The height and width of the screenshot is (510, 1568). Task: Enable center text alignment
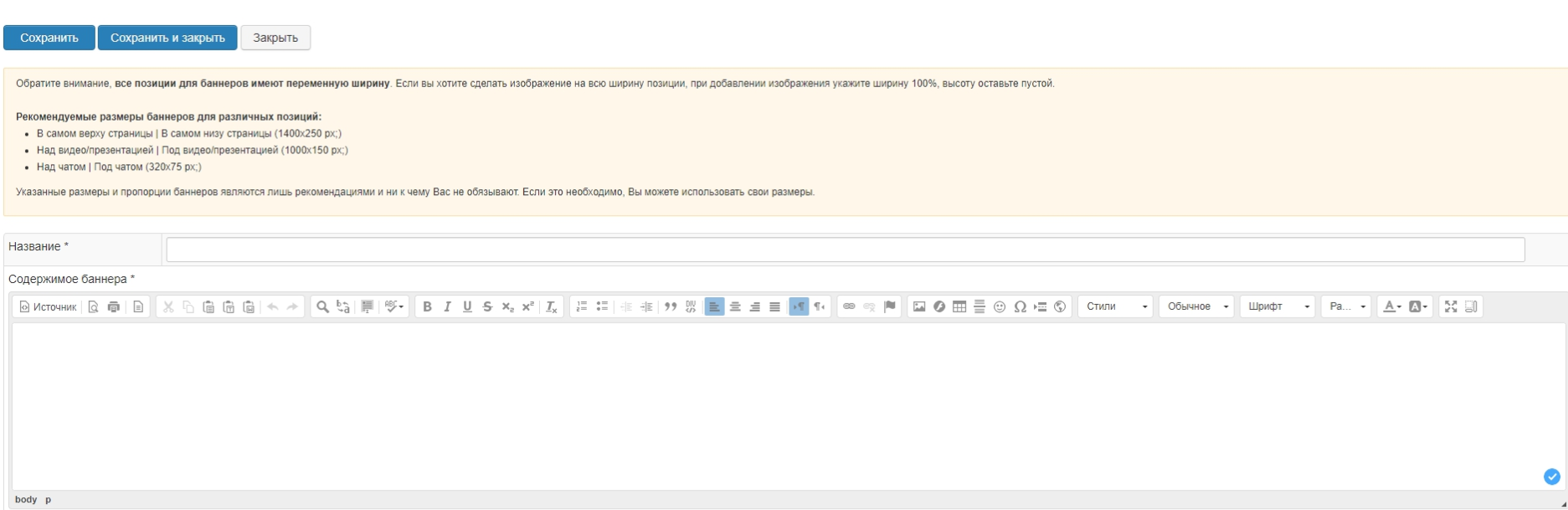pos(735,307)
